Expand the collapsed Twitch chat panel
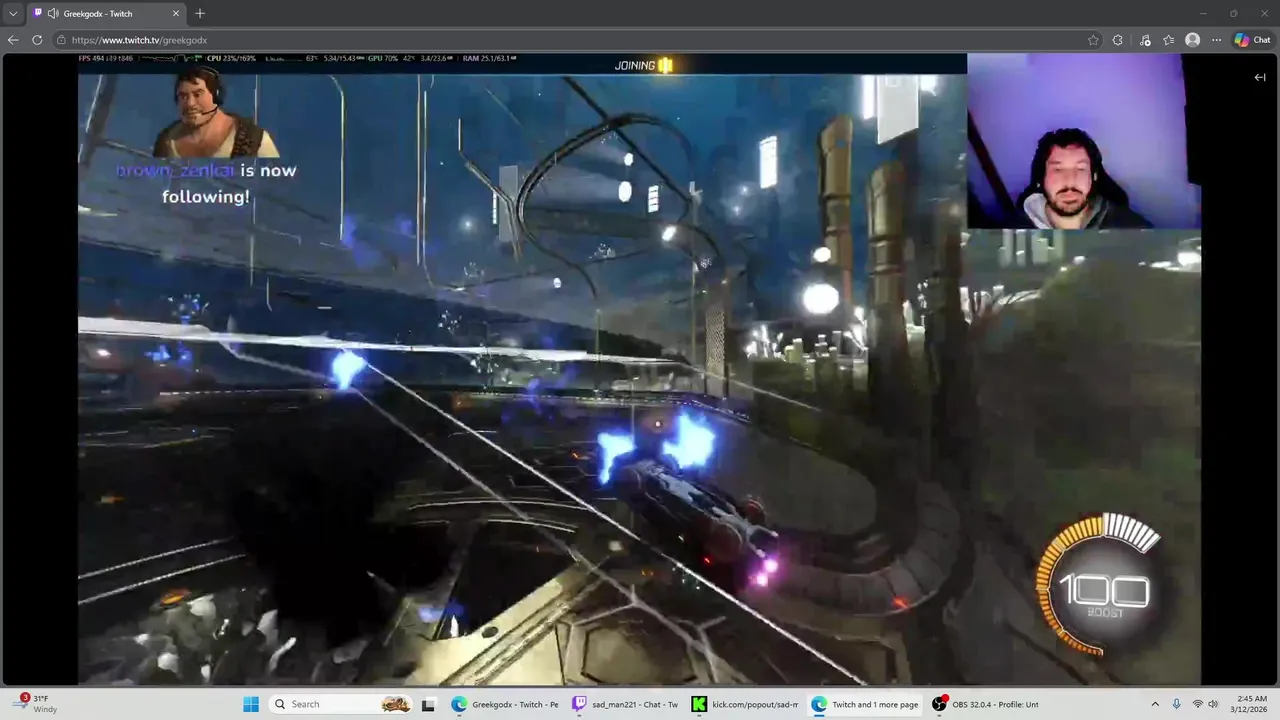The image size is (1280, 720). tap(1260, 77)
